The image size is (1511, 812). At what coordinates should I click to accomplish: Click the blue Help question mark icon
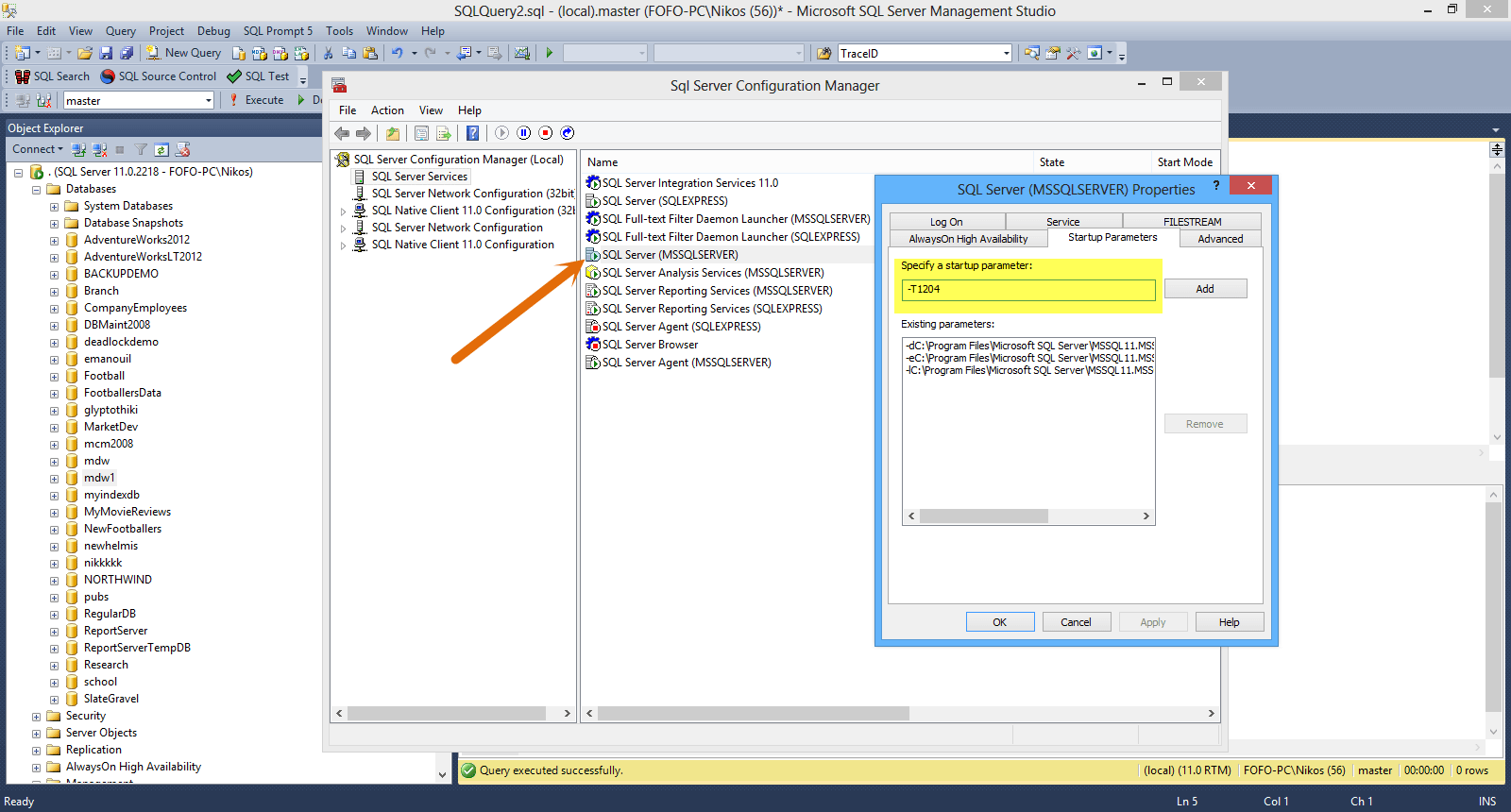coord(472,133)
